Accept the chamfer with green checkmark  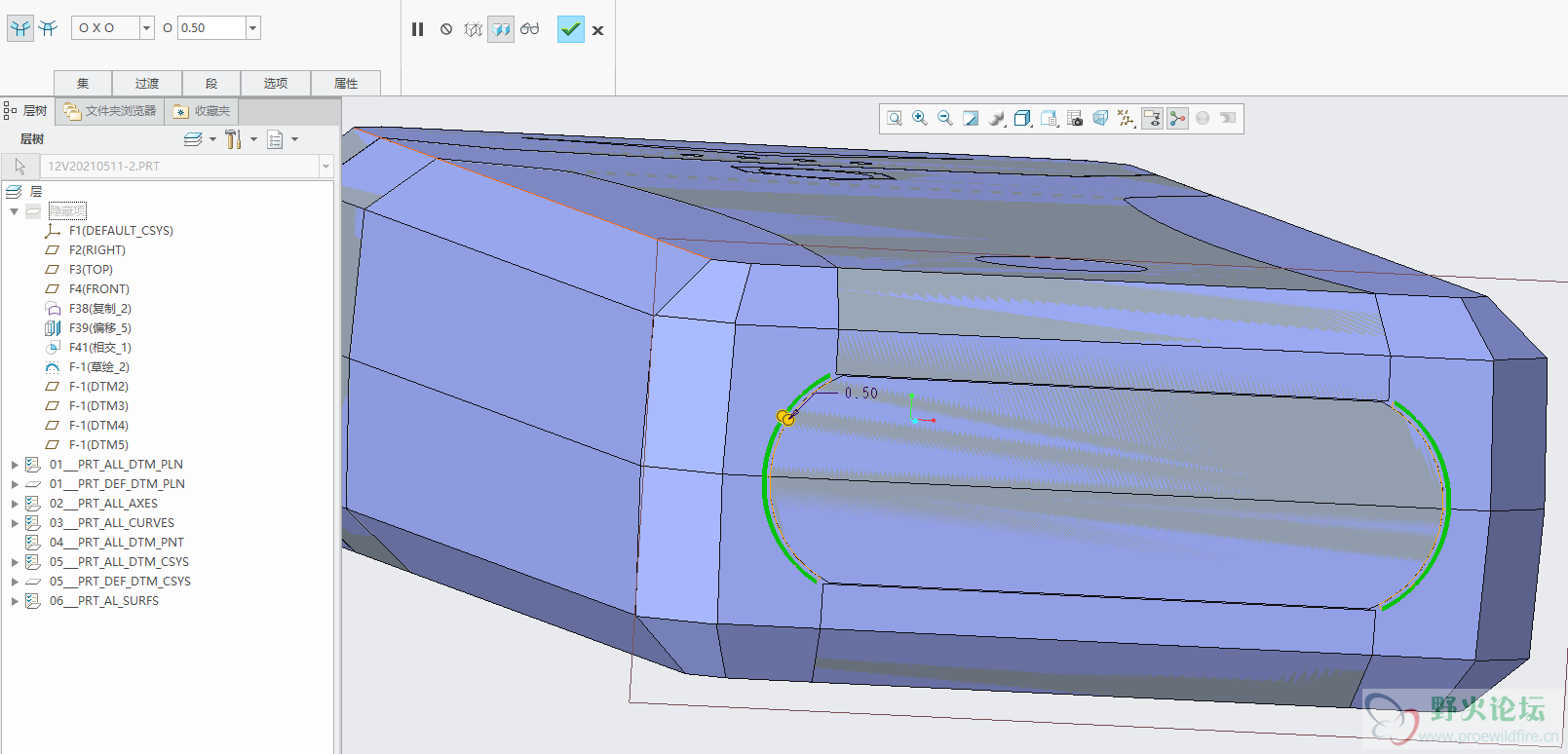click(571, 29)
